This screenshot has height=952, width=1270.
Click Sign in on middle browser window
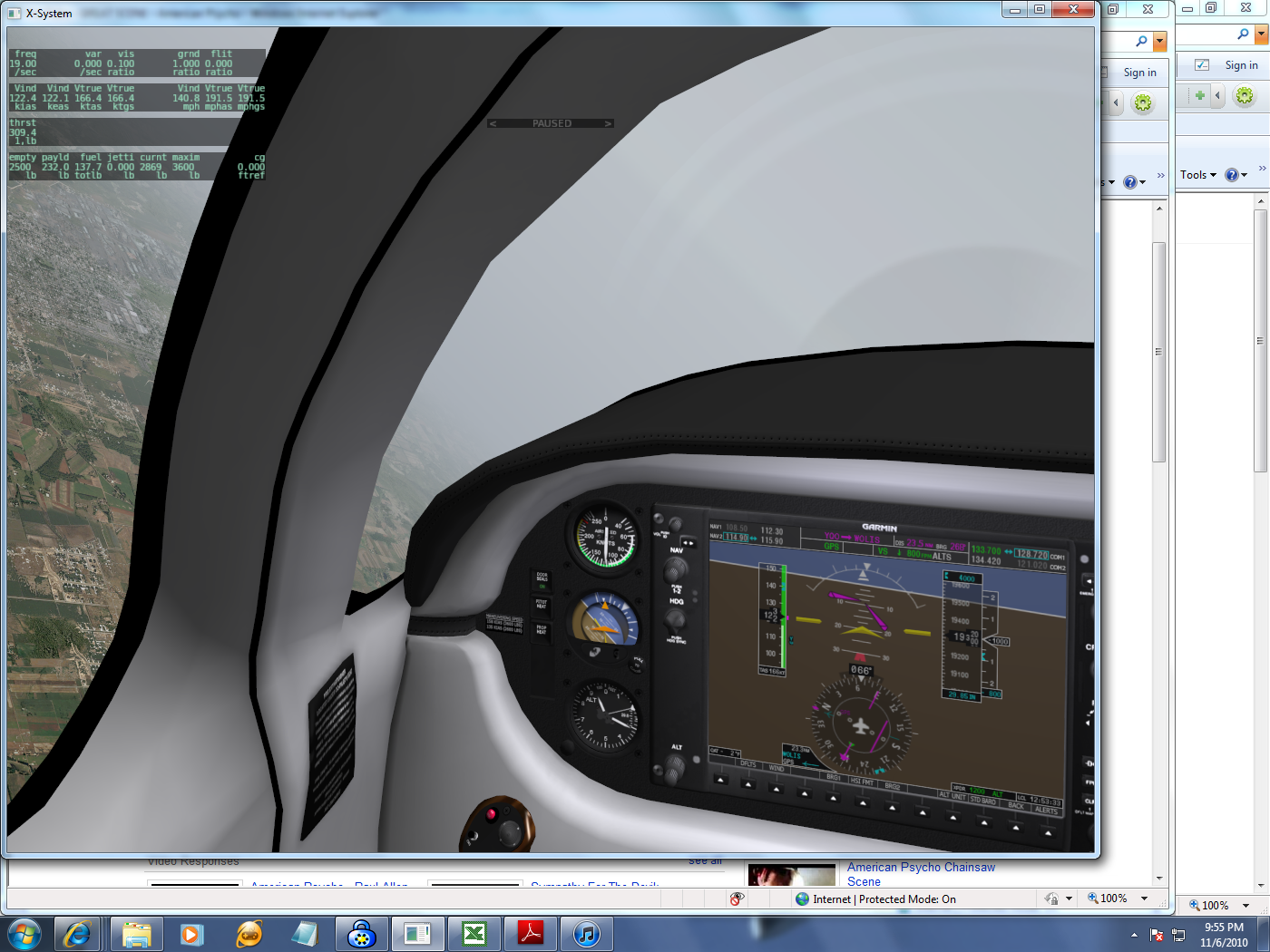1139,73
